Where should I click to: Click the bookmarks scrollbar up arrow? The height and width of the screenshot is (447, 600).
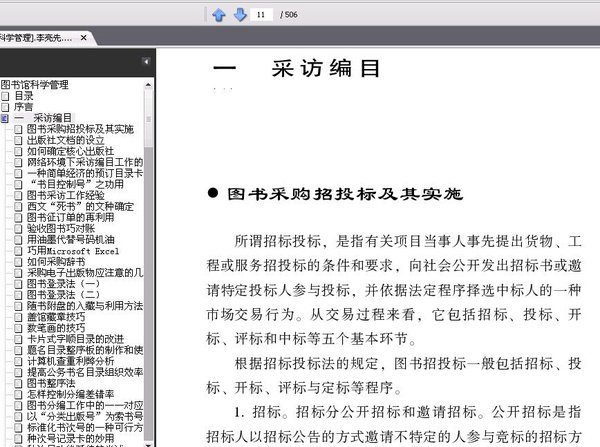click(148, 85)
